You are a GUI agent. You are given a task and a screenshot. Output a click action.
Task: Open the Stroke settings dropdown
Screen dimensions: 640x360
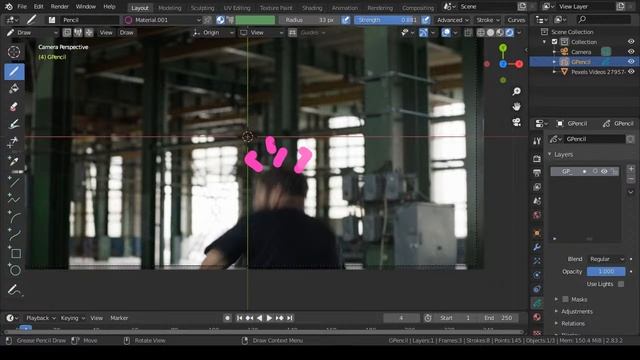488,20
